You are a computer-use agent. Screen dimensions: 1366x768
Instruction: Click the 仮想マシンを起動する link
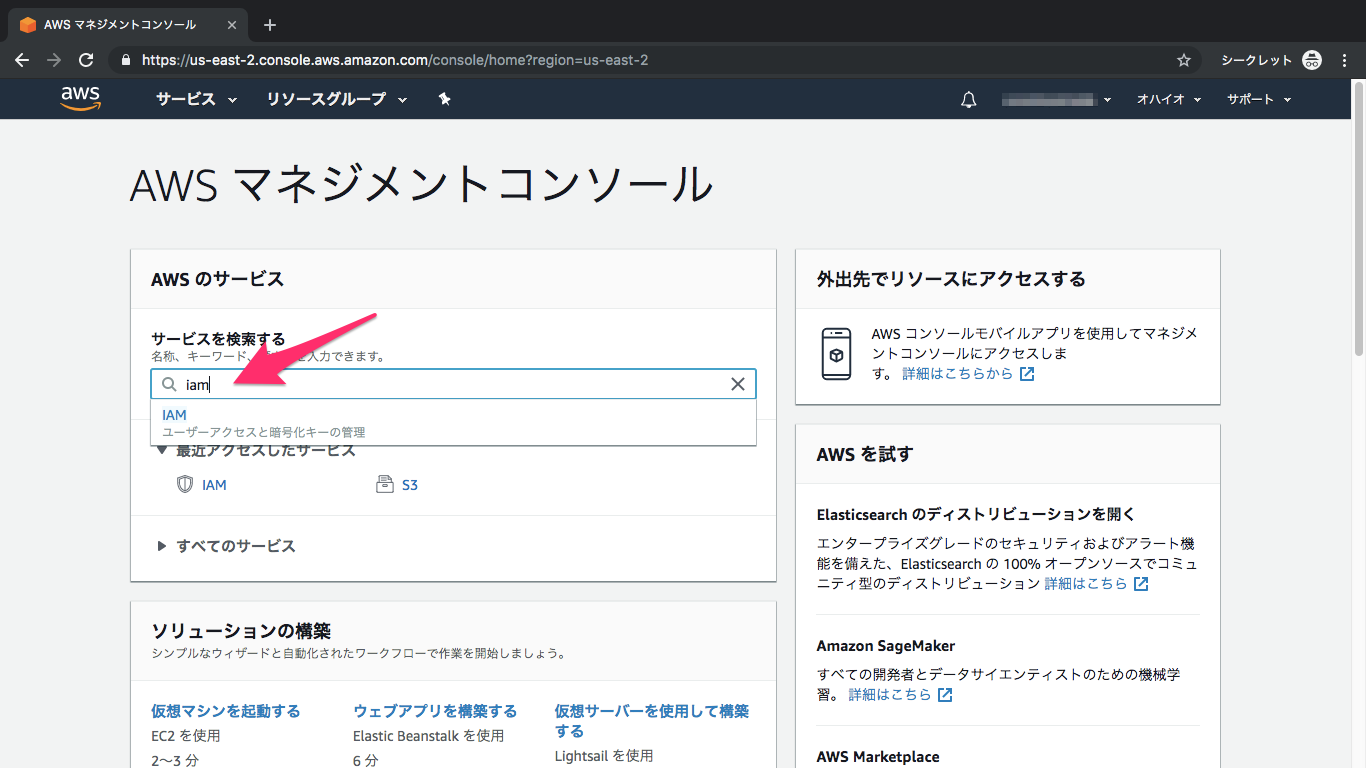click(225, 711)
